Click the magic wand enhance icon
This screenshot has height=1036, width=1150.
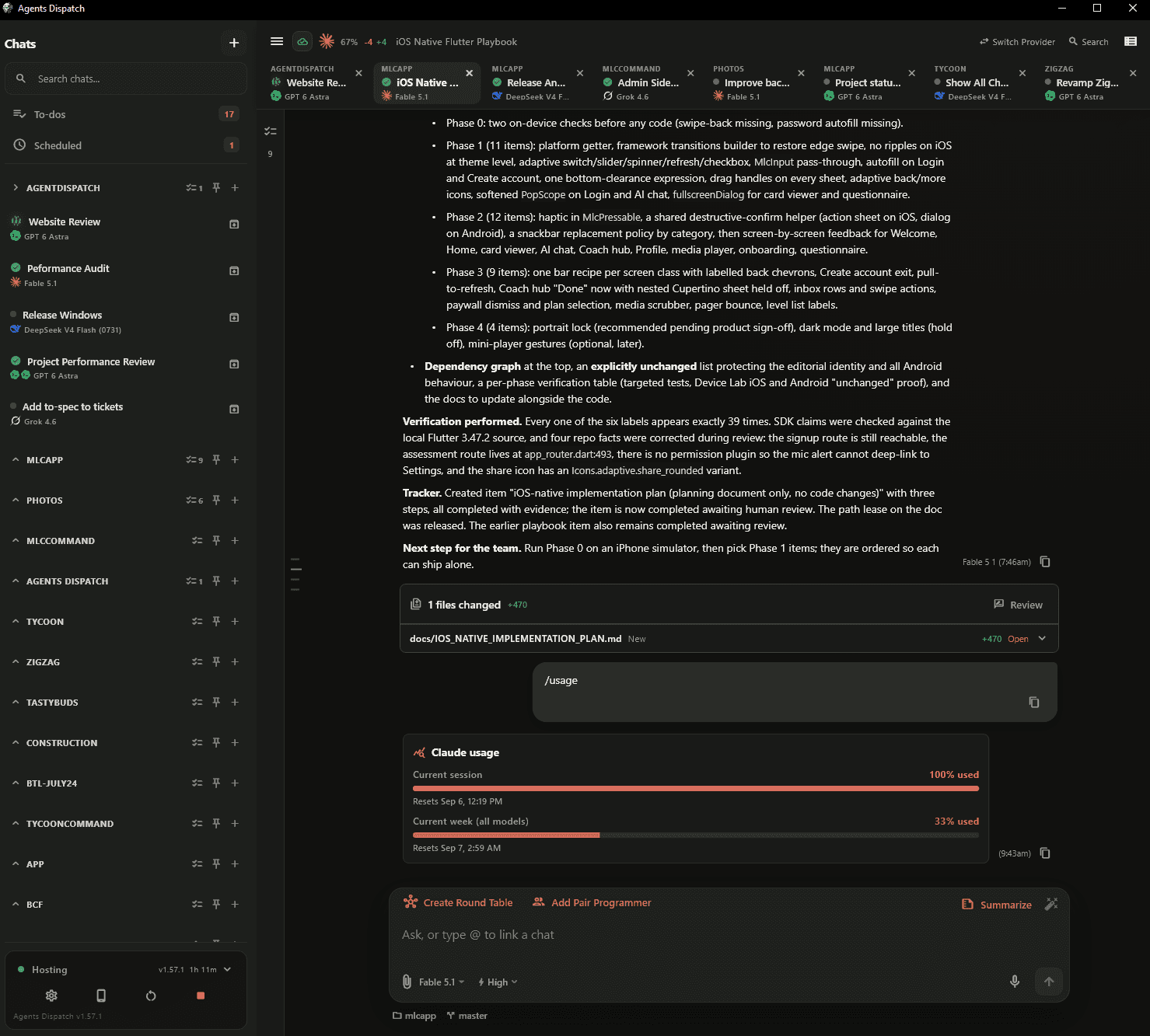coord(1051,904)
